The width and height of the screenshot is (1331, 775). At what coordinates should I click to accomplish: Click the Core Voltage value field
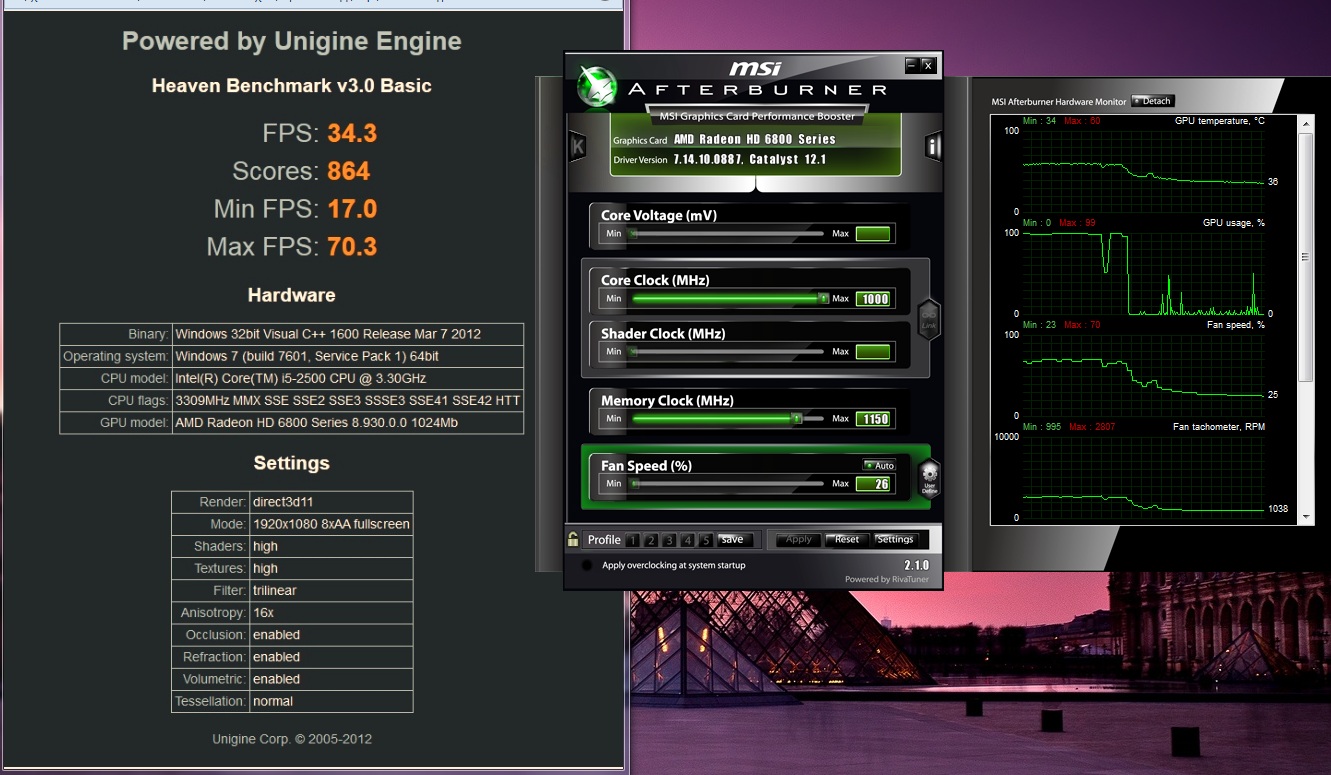click(873, 234)
